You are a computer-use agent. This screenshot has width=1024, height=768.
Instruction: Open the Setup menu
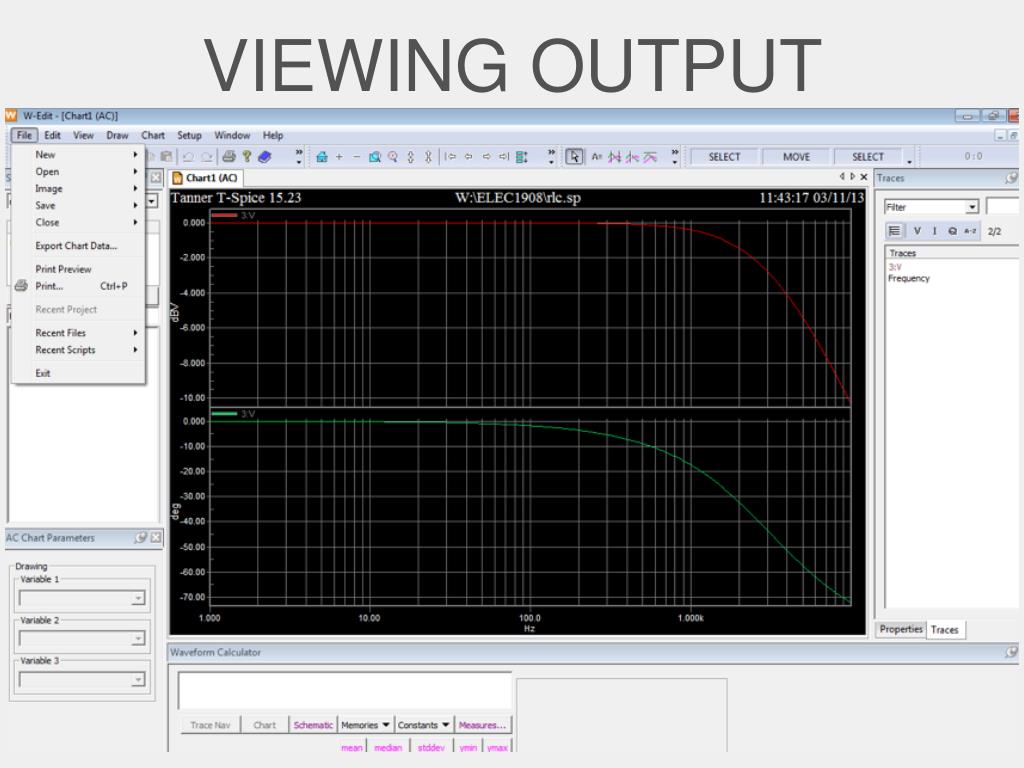tap(189, 135)
